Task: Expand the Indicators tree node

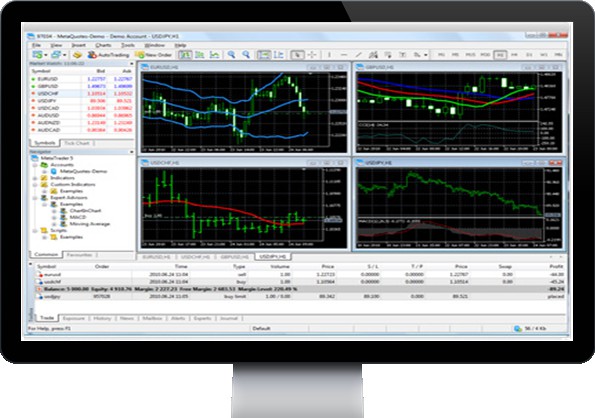Action: click(35, 178)
